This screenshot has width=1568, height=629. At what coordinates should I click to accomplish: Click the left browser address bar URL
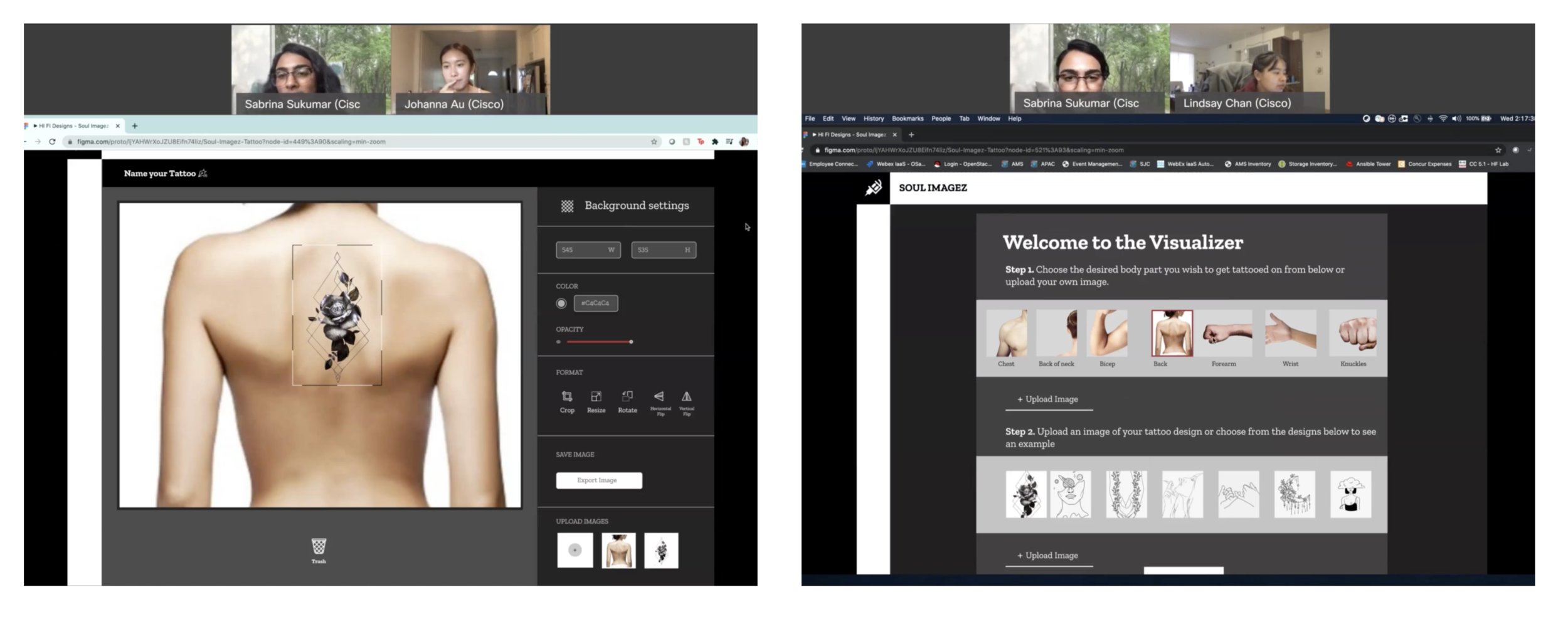231,142
